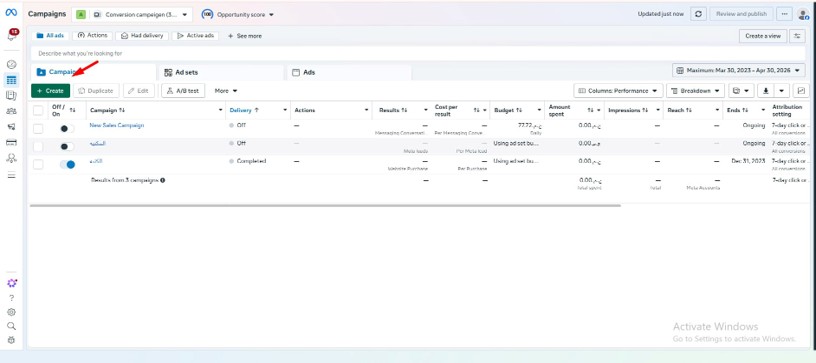Open the date range Maximum dropdown
Screen dimensions: 816x363
(x=738, y=70)
